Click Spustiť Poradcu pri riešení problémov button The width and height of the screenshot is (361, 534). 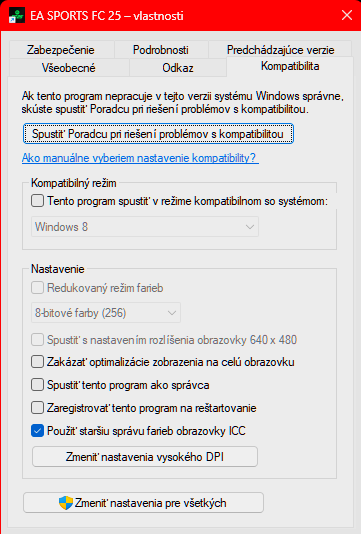pos(158,134)
